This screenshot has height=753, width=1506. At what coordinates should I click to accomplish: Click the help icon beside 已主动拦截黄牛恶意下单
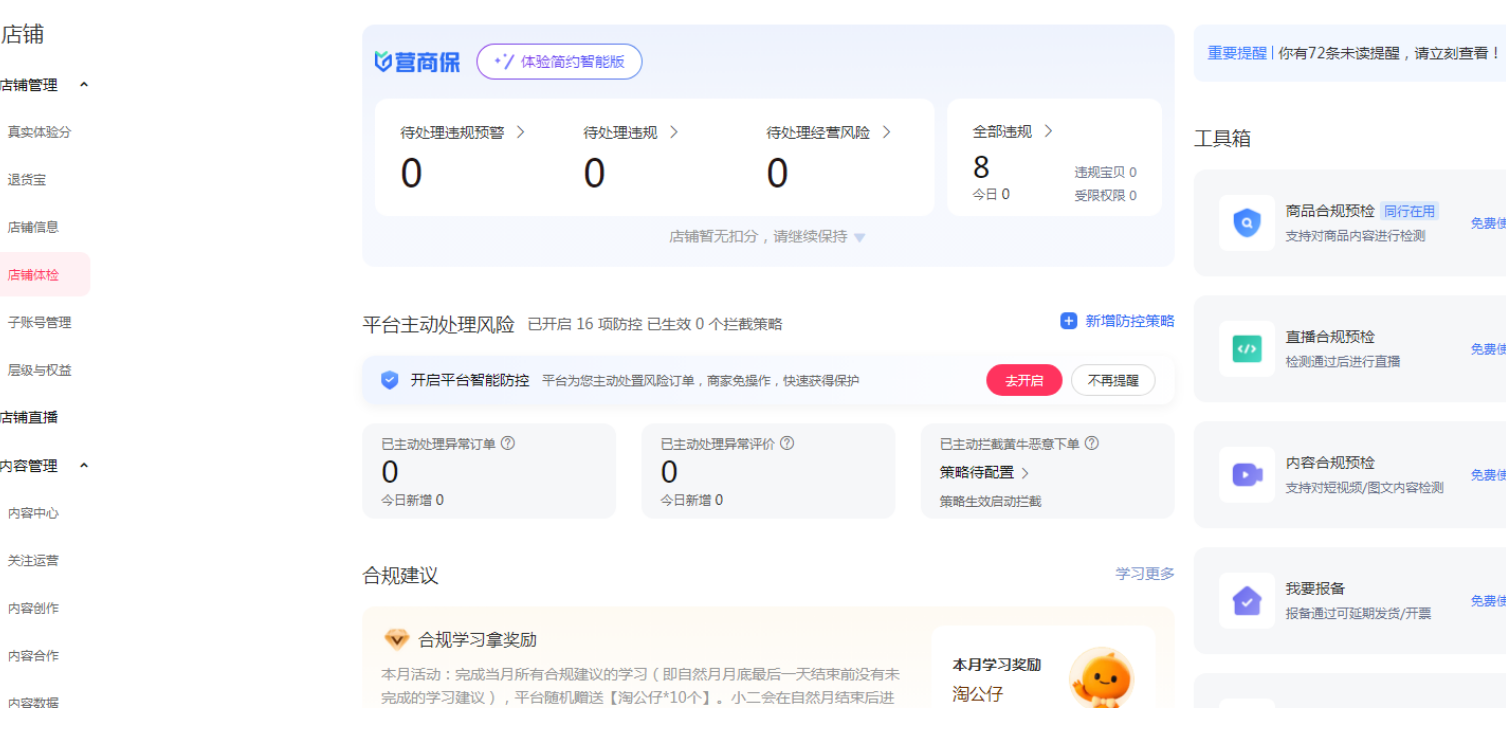pos(1092,443)
